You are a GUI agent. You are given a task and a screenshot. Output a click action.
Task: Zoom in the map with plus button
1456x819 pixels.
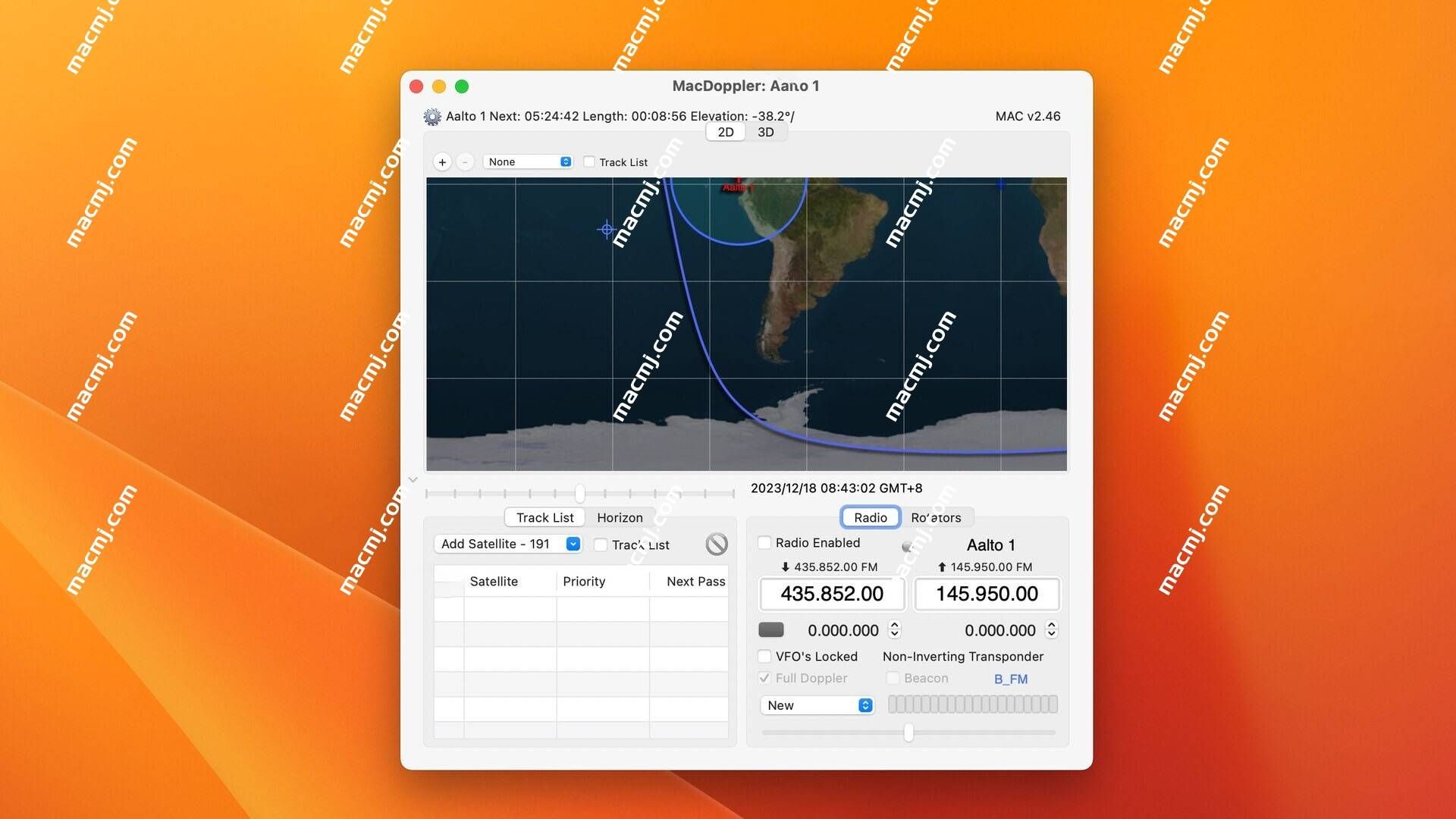[442, 162]
